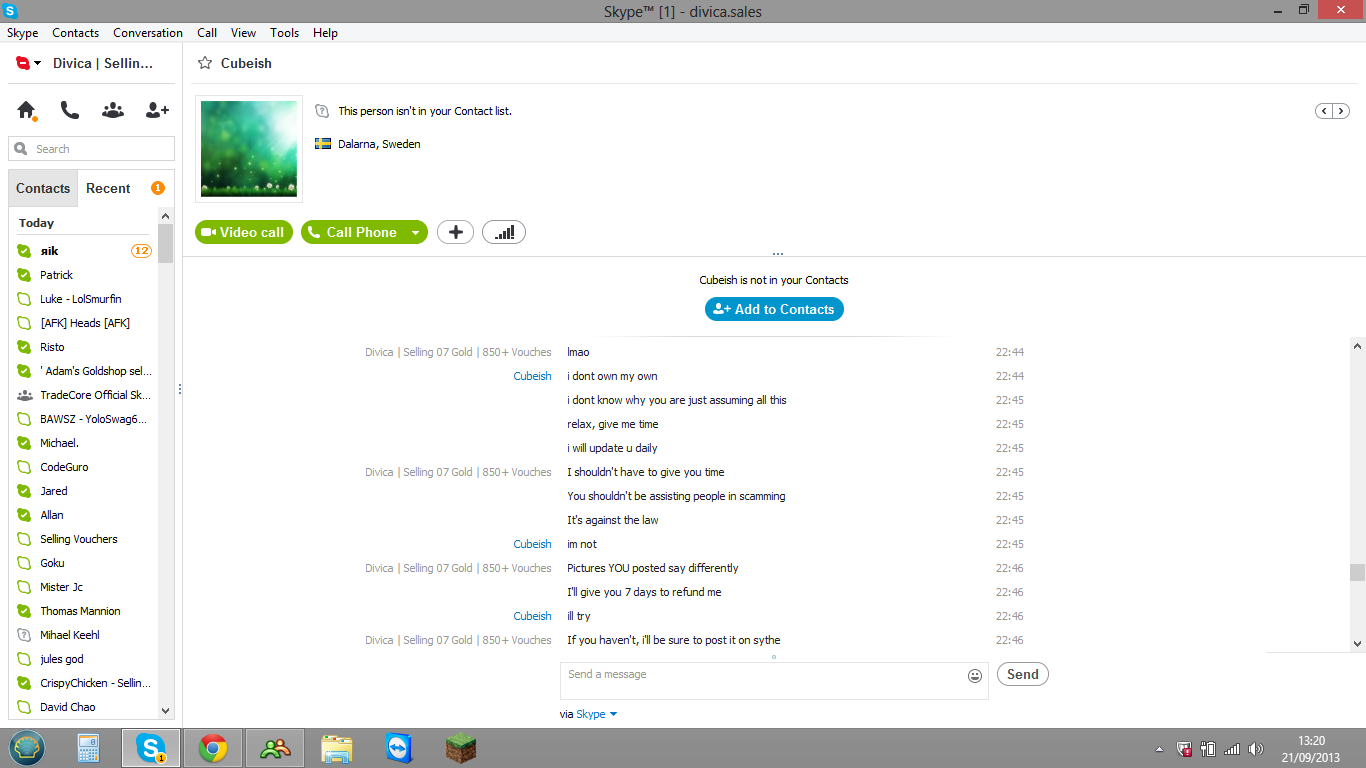The image size is (1366, 768).
Task: Click the star favorite icon beside Cubeish
Action: (x=205, y=63)
